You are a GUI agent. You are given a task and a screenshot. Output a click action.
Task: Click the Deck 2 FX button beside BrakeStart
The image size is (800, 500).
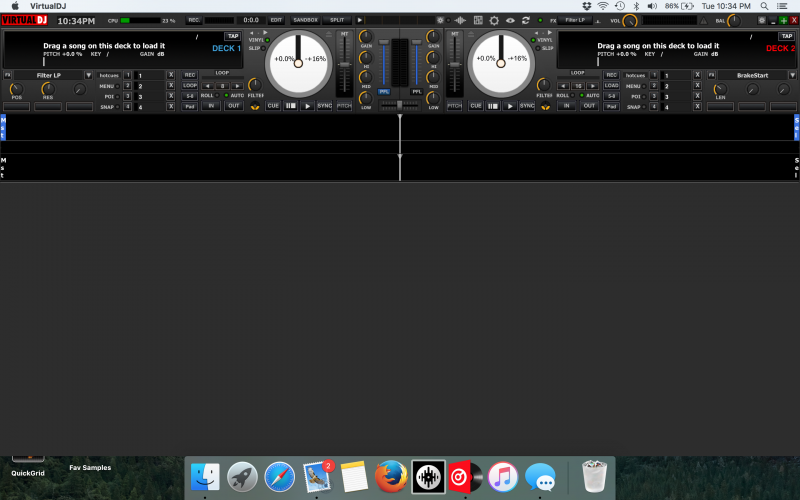(711, 75)
